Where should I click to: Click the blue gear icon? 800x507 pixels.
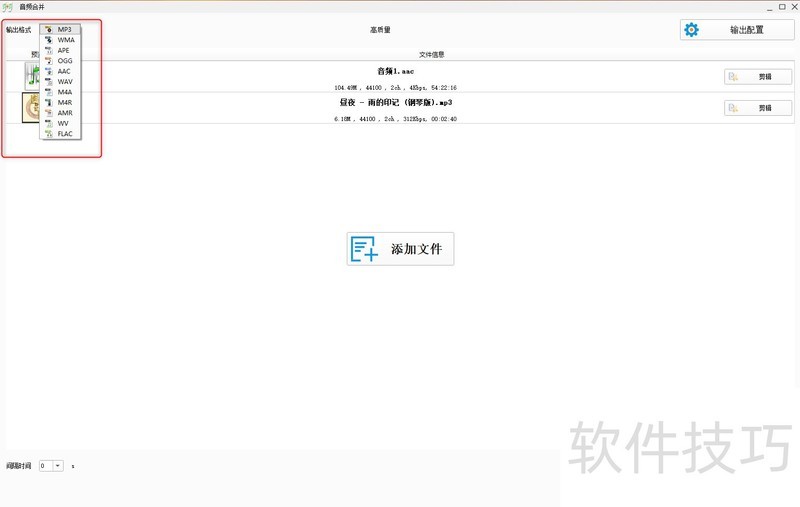[691, 30]
